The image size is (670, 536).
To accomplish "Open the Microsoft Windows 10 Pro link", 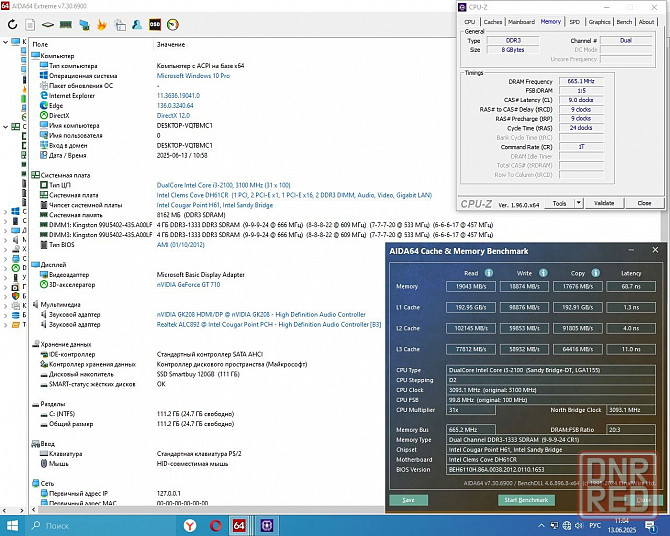I will 193,76.
